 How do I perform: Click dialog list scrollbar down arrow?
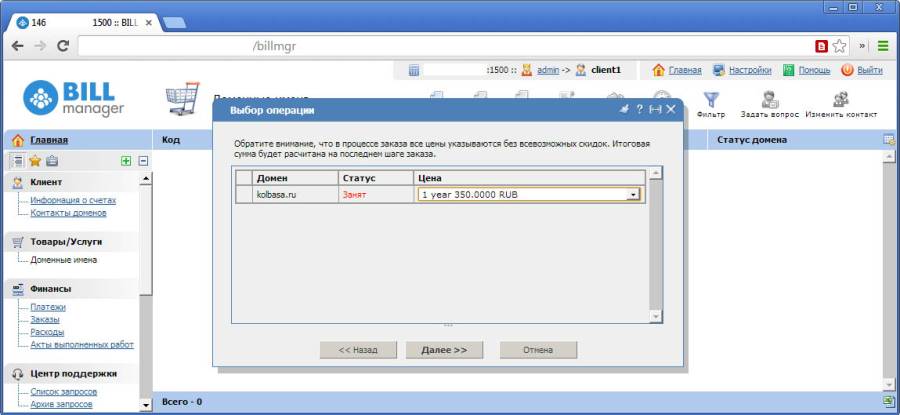(x=655, y=316)
